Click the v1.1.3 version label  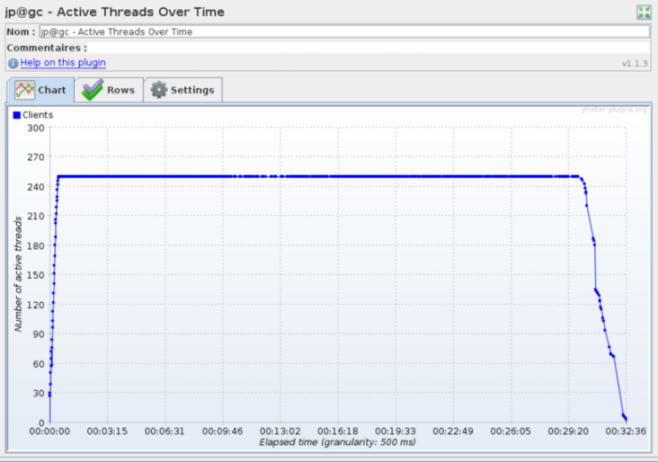(634, 63)
